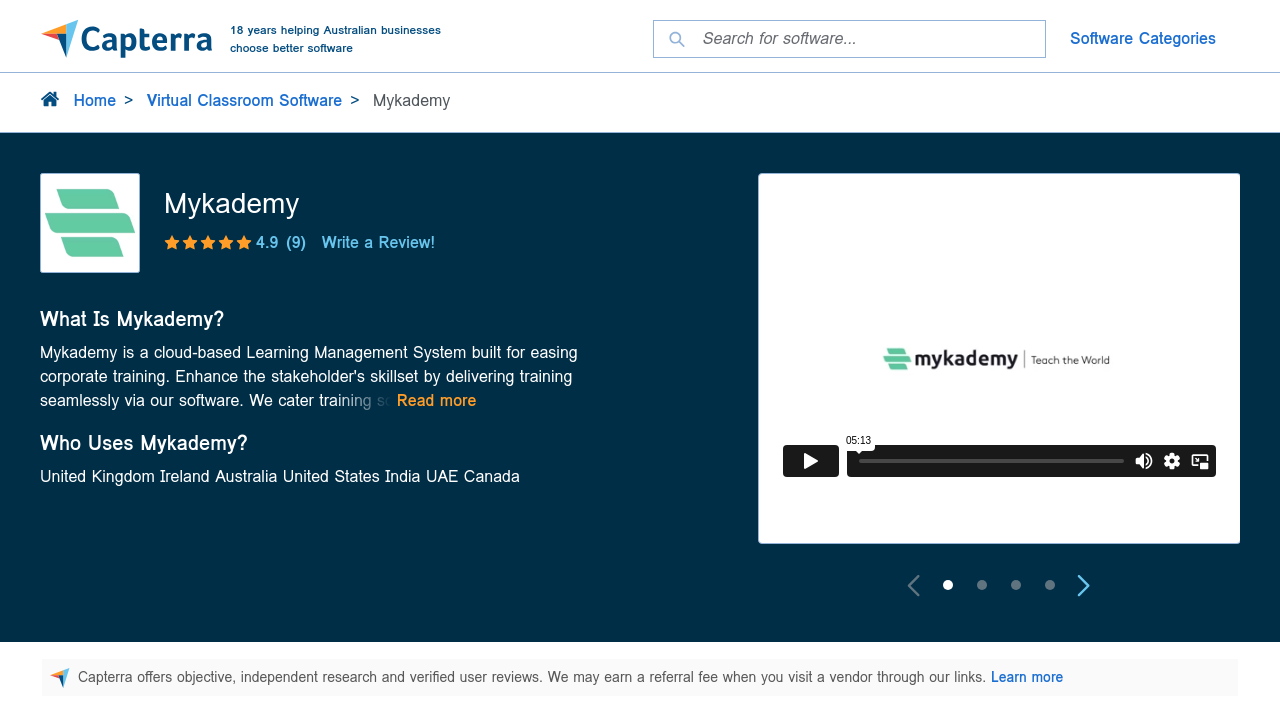Select the fourth carousel dot
Screen dimensions: 1280x720
pos(1050,585)
